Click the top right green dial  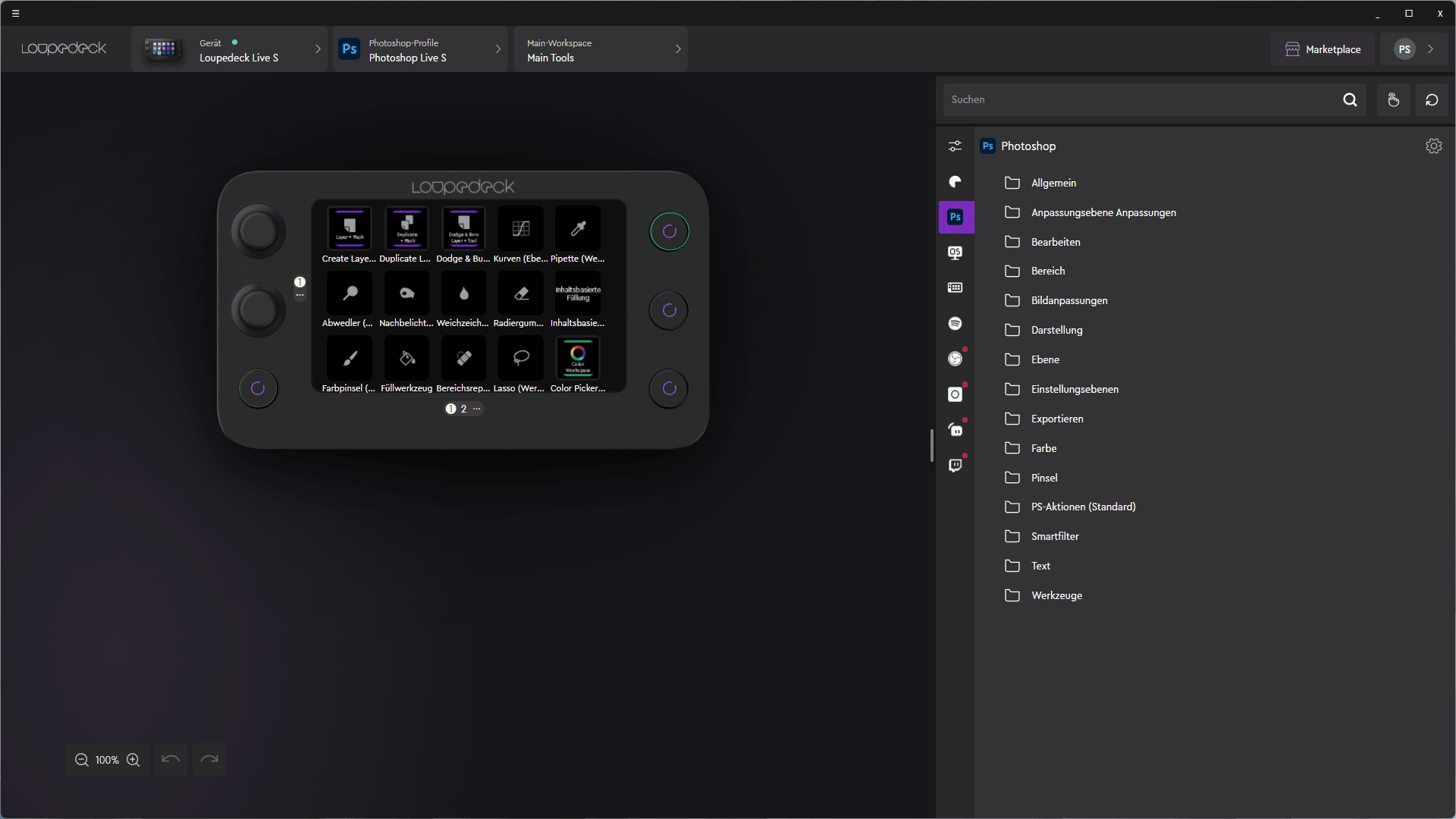[669, 231]
